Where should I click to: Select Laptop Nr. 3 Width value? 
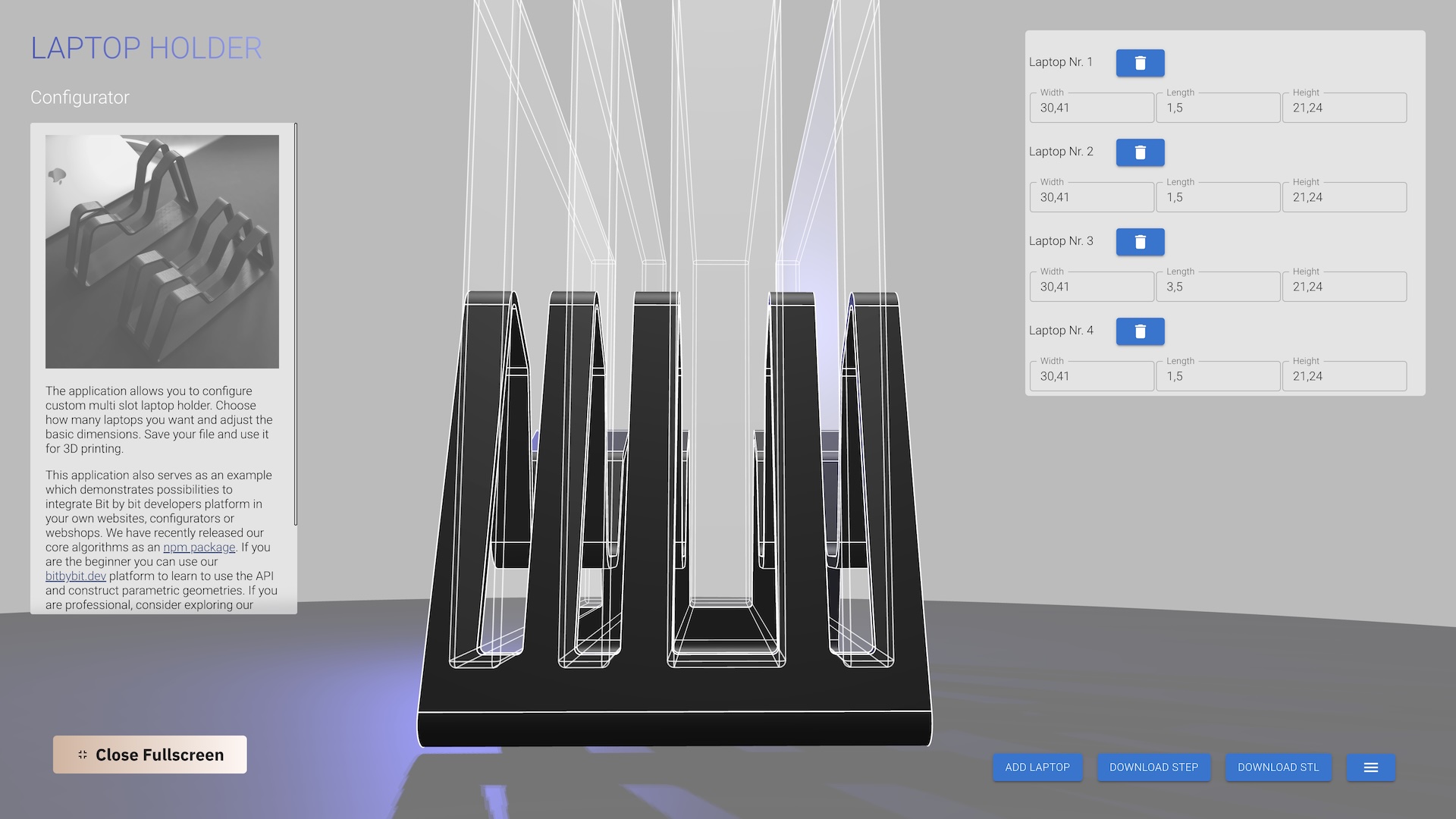(1091, 287)
